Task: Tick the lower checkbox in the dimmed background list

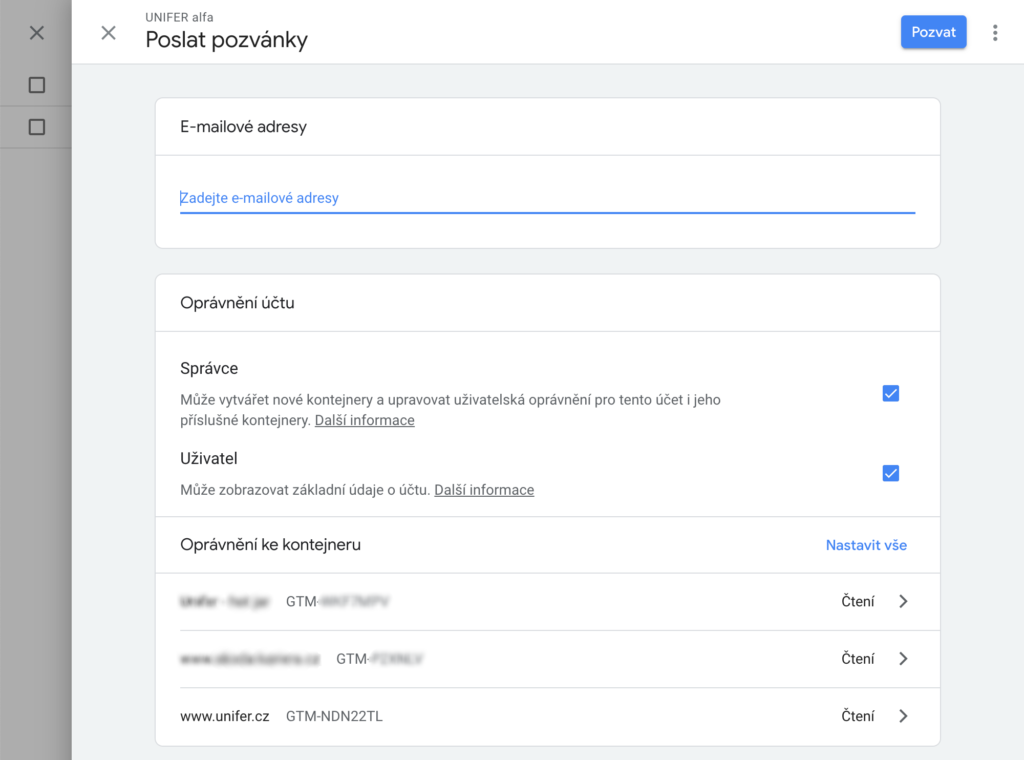Action: [x=37, y=127]
